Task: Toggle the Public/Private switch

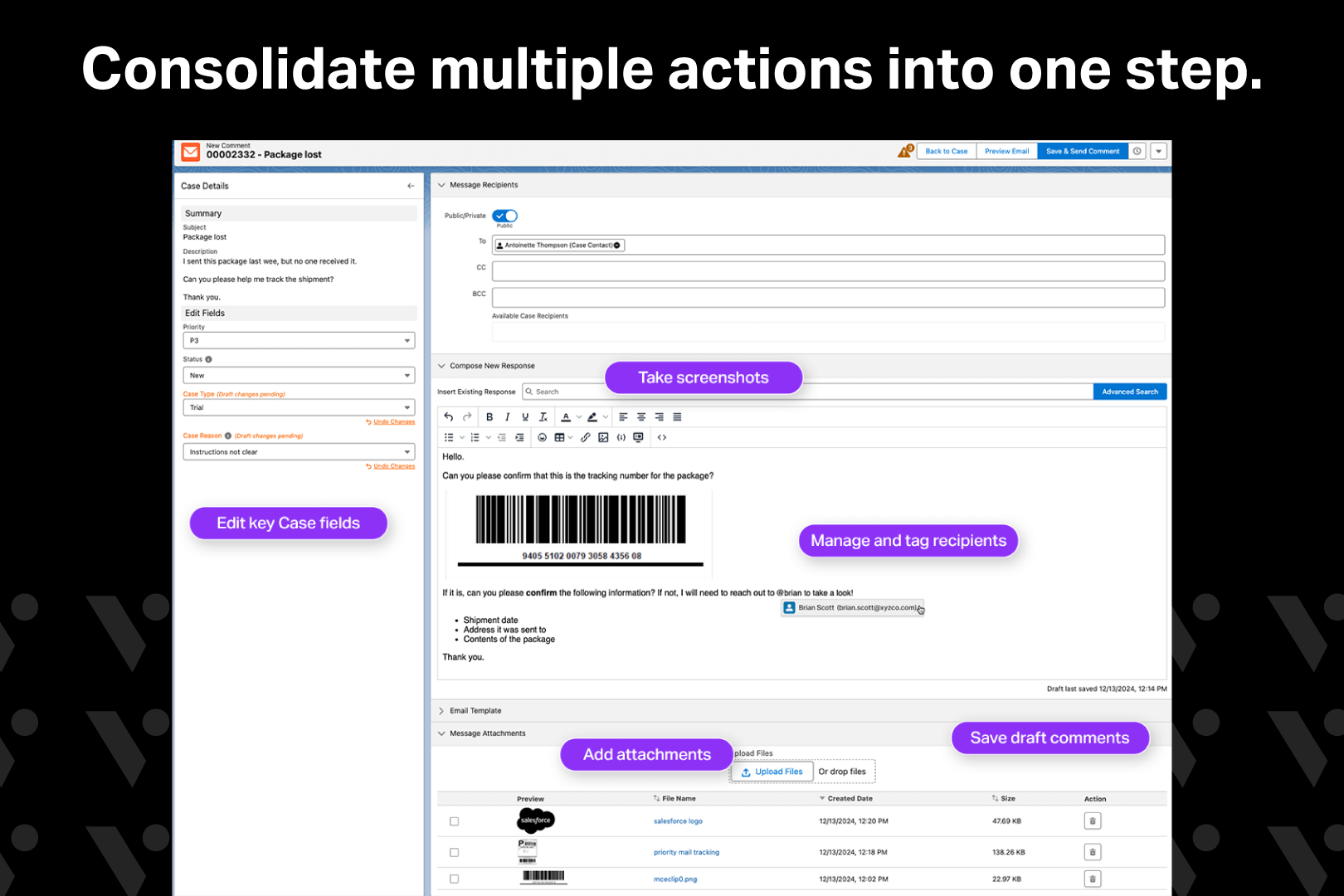Action: [x=504, y=216]
